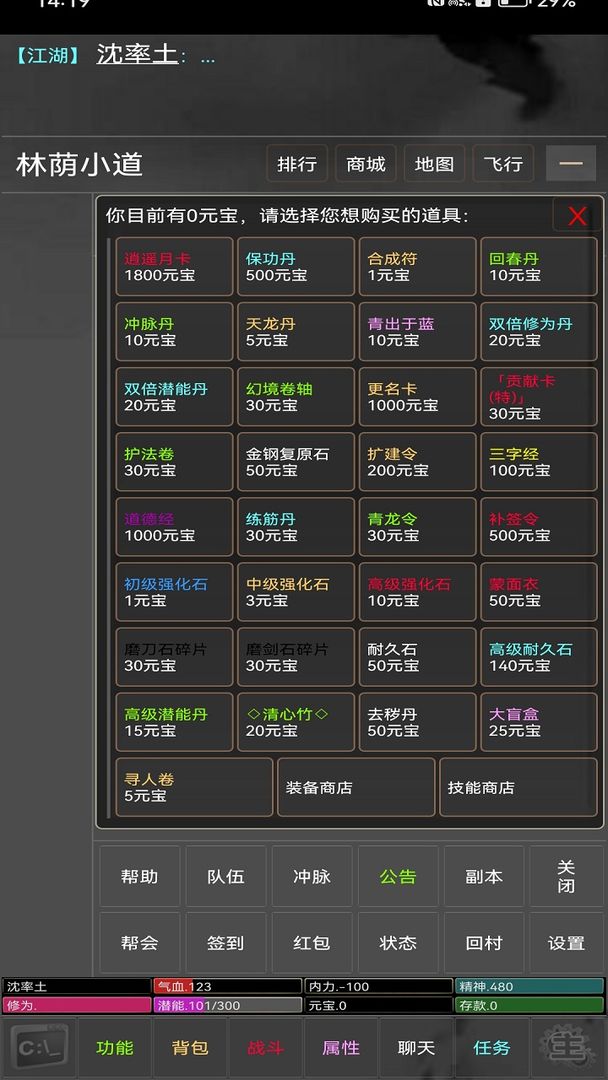Click the 签到 check-in button
Viewport: 608px width, 1080px height.
pyautogui.click(x=226, y=943)
